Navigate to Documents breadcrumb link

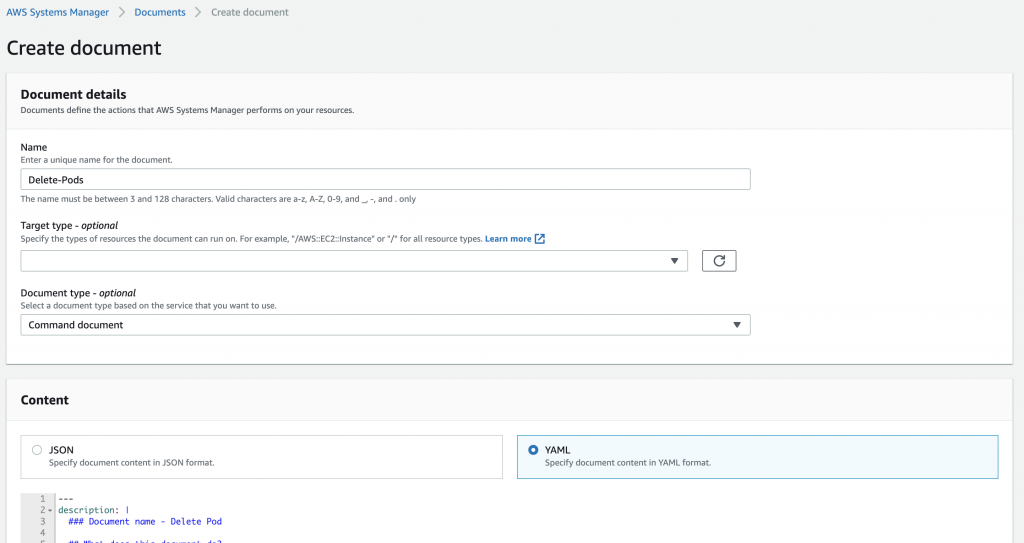coord(160,13)
